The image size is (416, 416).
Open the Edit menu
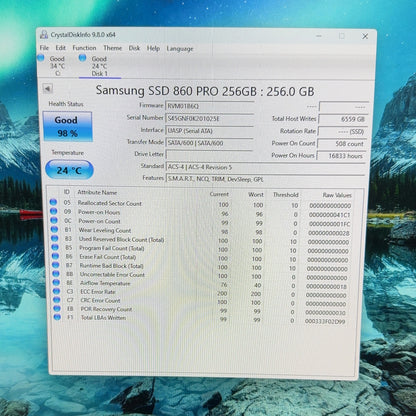[60, 48]
